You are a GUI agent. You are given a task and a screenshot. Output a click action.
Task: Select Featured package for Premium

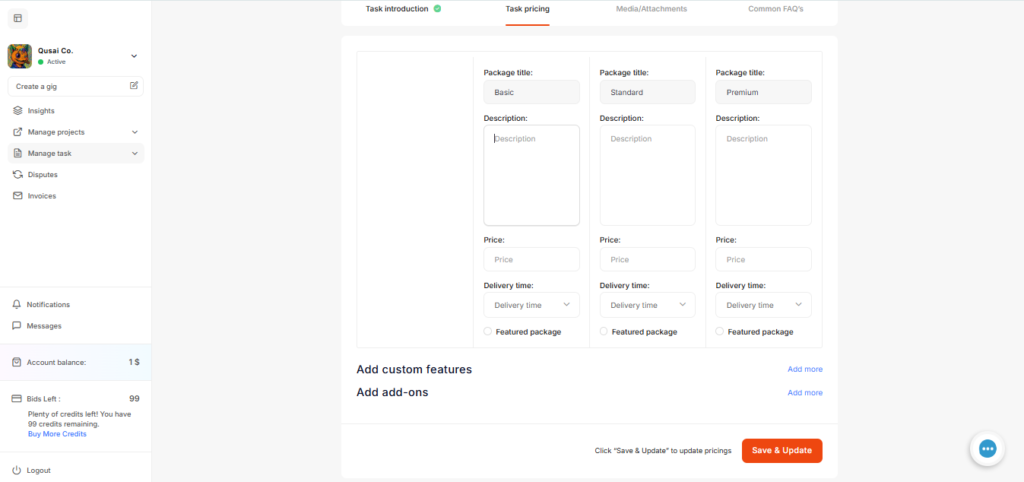[x=720, y=331]
